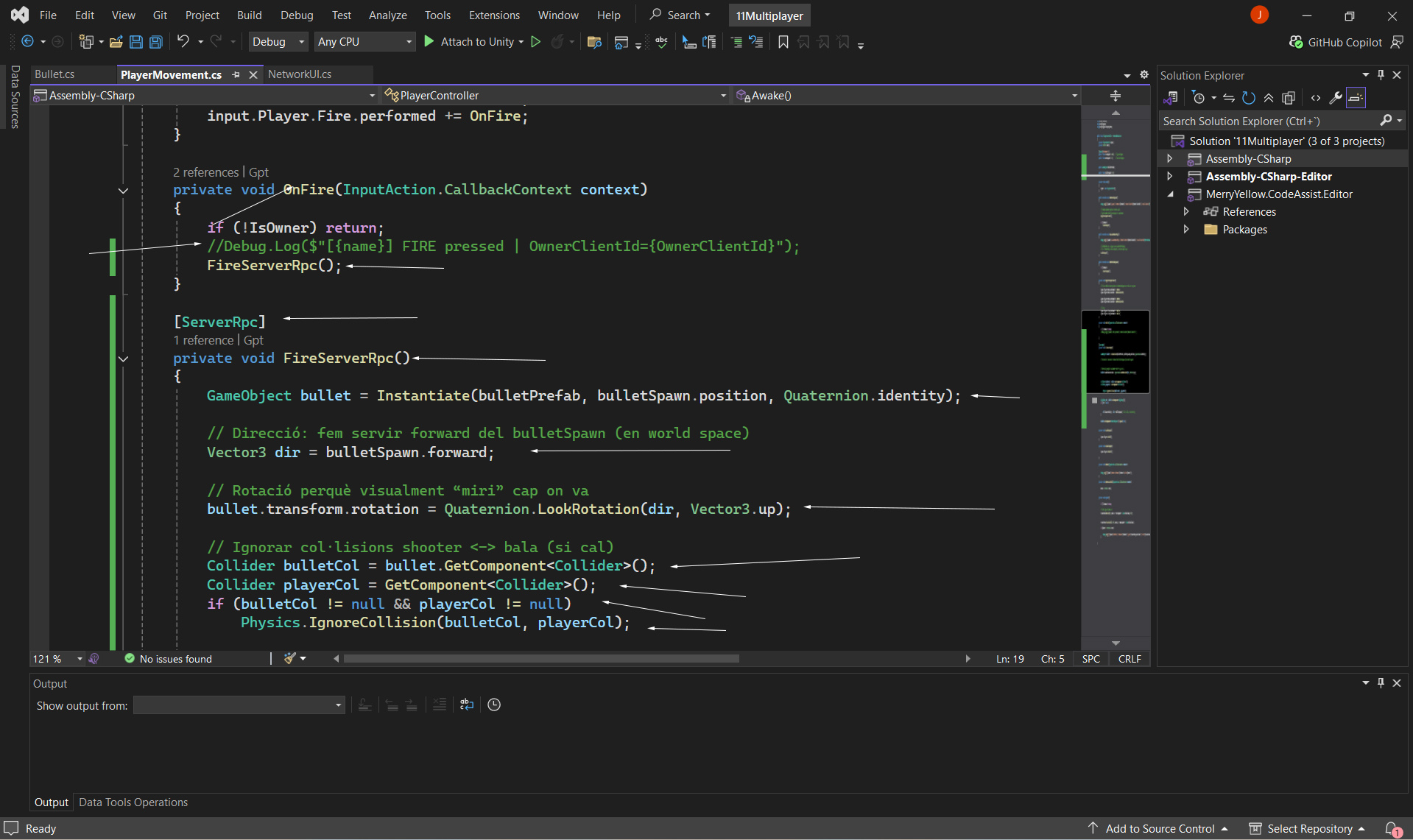Toggle pin on PlayerMovement.cs tab

[236, 74]
